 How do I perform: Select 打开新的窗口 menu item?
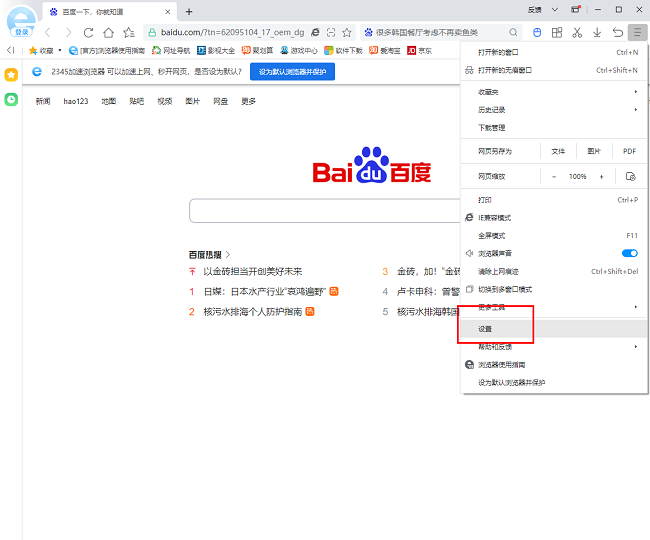point(554,52)
